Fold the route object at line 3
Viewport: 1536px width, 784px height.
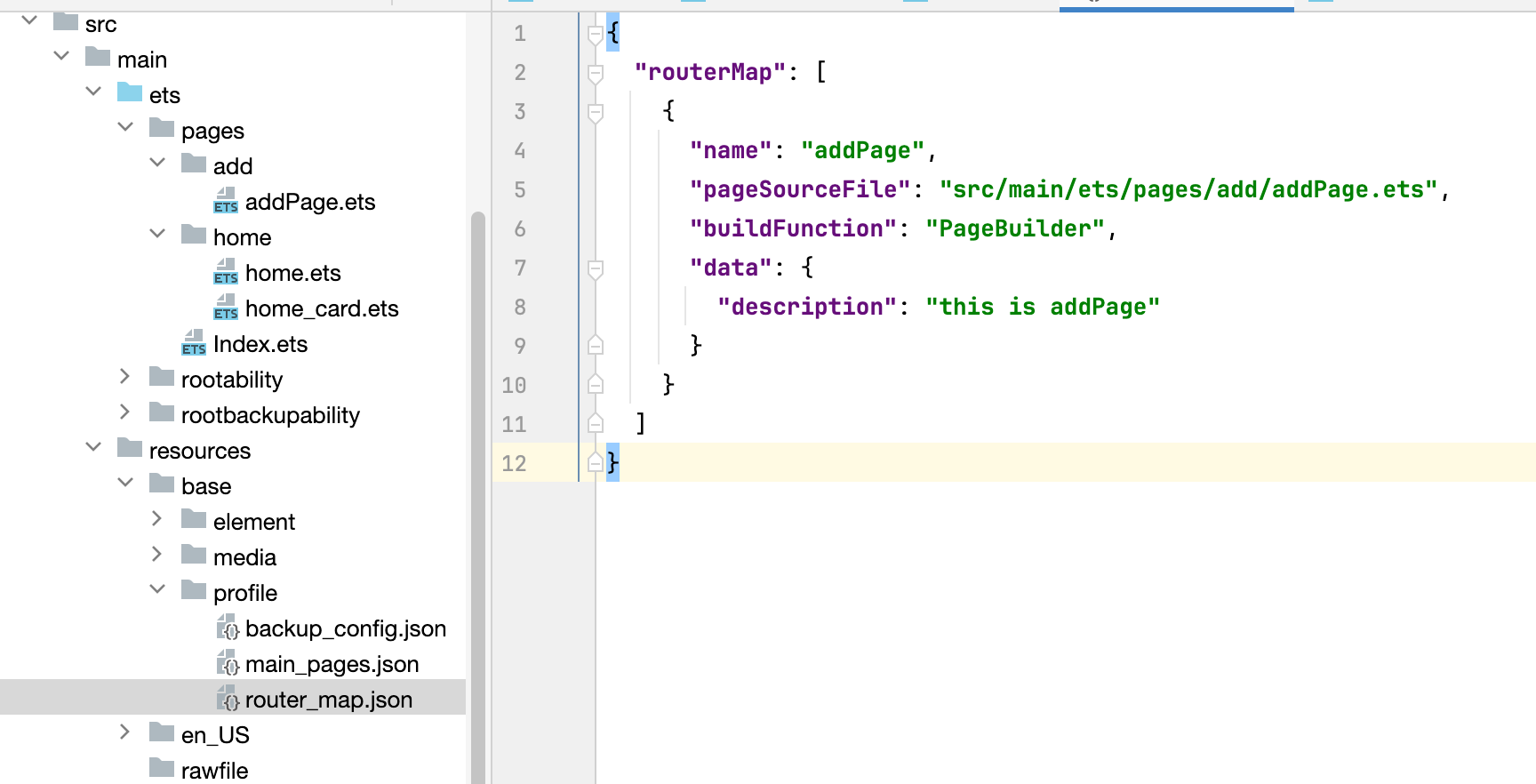(x=596, y=113)
